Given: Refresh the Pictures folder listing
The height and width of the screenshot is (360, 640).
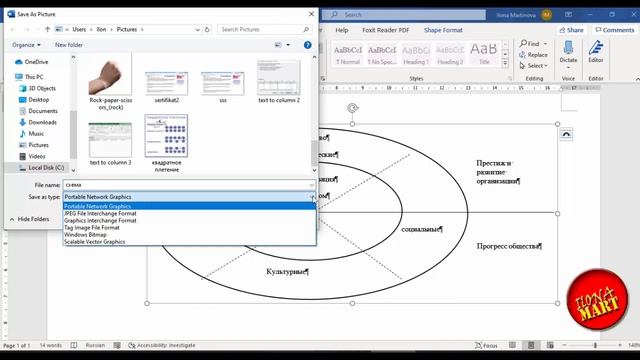Looking at the screenshot, I should [207, 29].
